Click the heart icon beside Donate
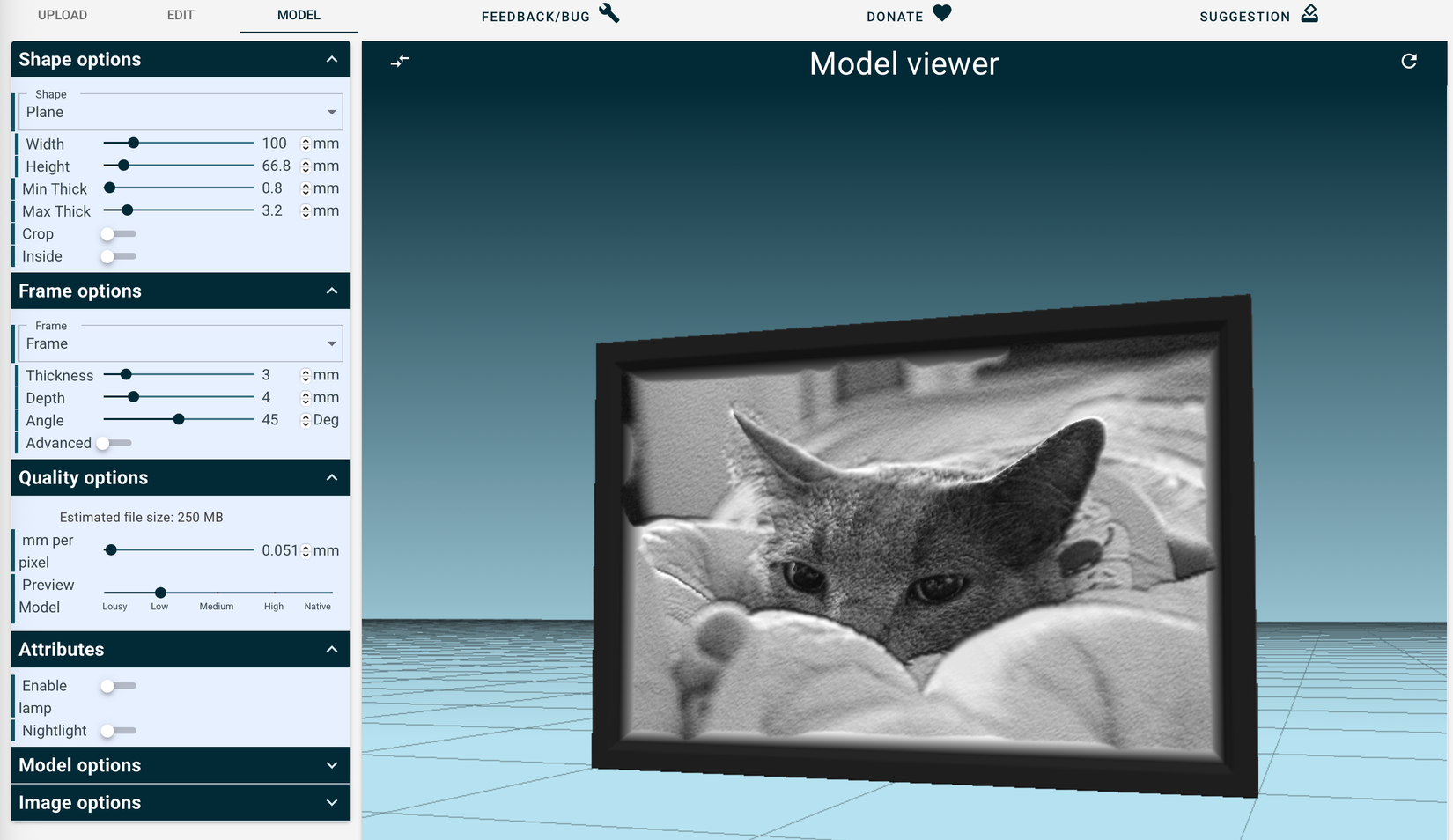Screen dimensions: 1453x840 [942, 13]
